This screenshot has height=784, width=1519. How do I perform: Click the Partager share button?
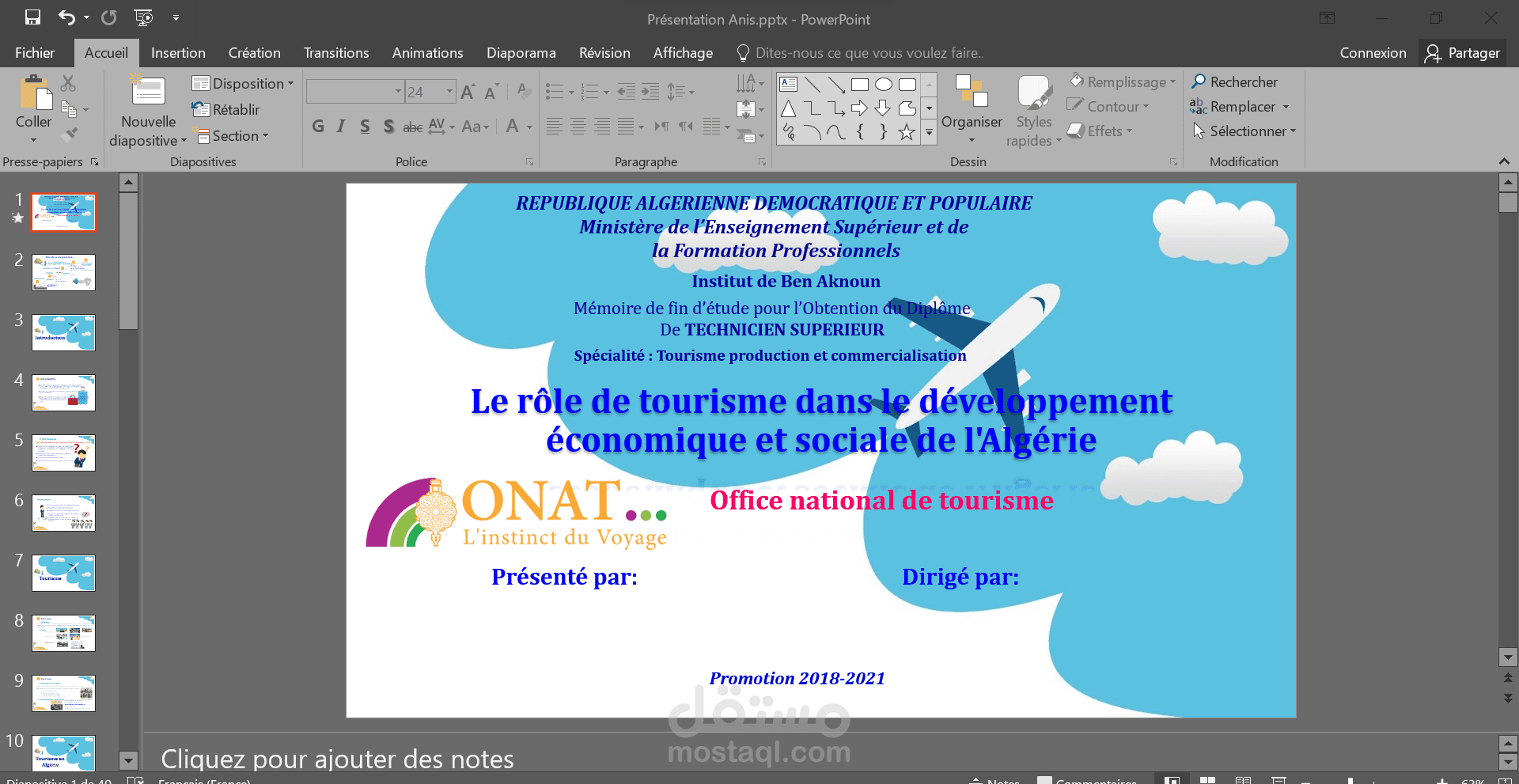[1463, 53]
